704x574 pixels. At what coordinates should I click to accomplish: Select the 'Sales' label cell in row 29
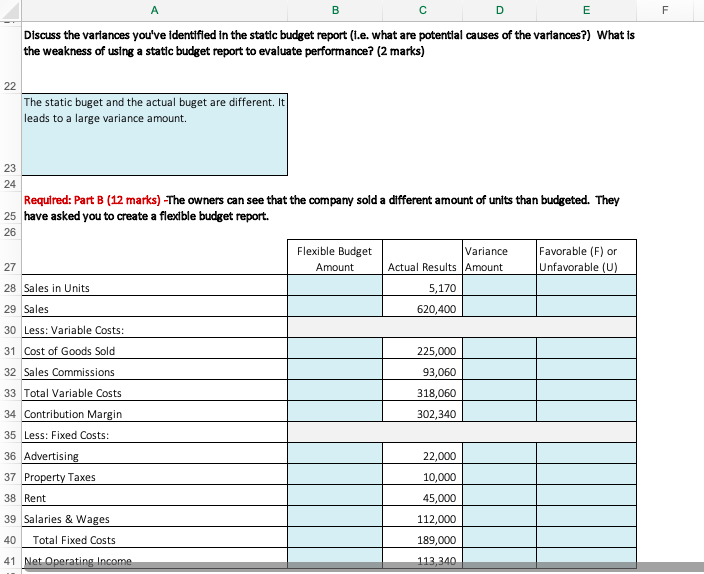point(154,306)
